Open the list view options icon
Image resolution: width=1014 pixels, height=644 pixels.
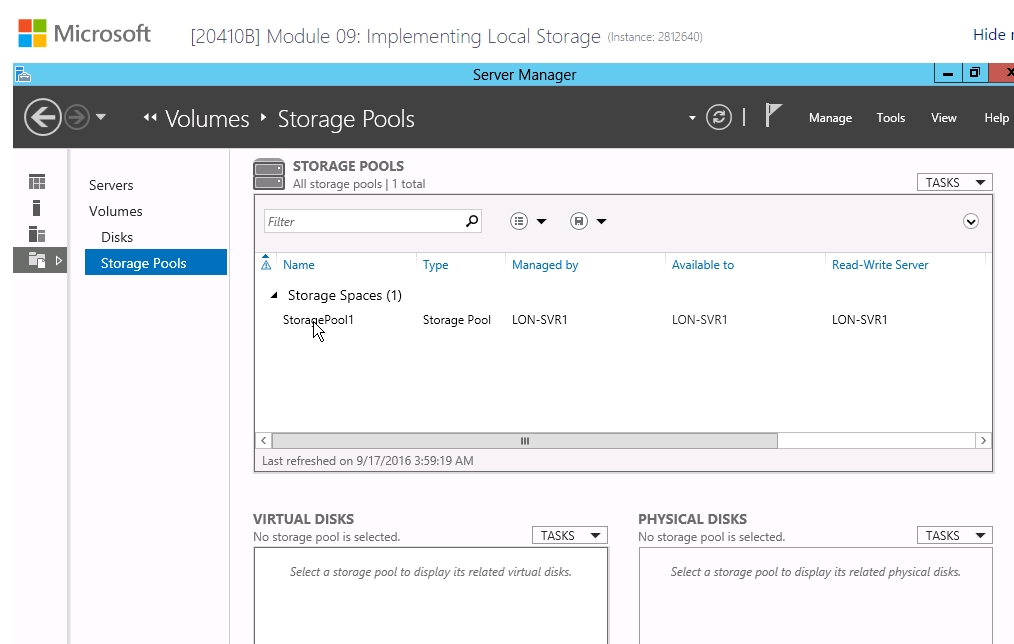click(x=519, y=221)
